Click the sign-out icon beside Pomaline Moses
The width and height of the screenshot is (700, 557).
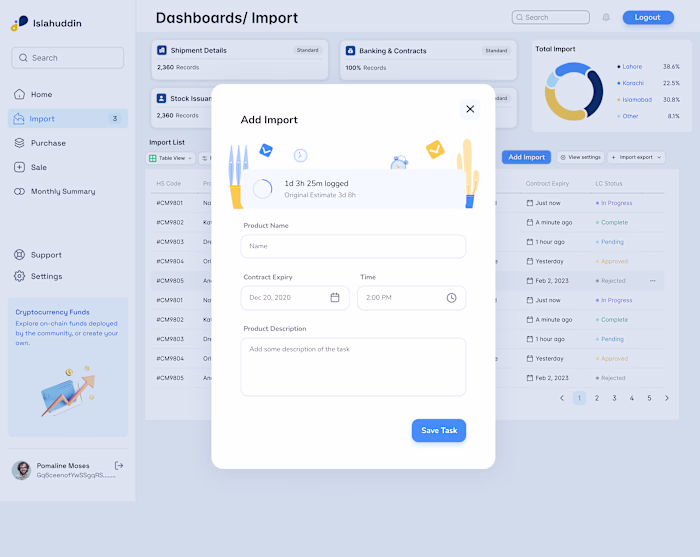click(119, 466)
